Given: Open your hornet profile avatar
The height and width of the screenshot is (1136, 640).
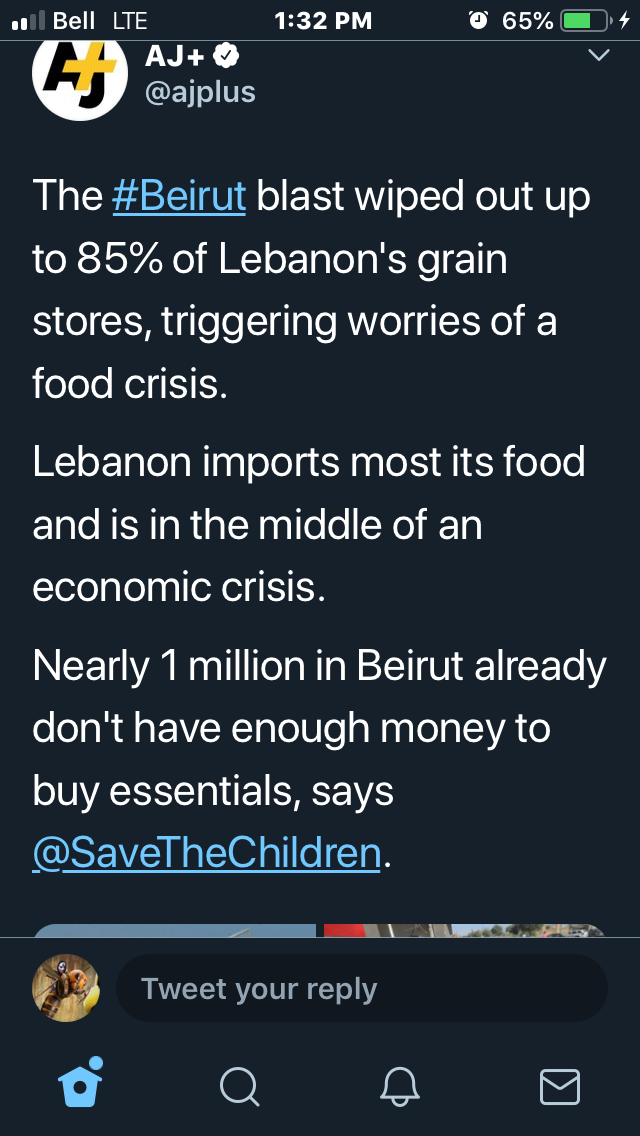Looking at the screenshot, I should pyautogui.click(x=66, y=988).
